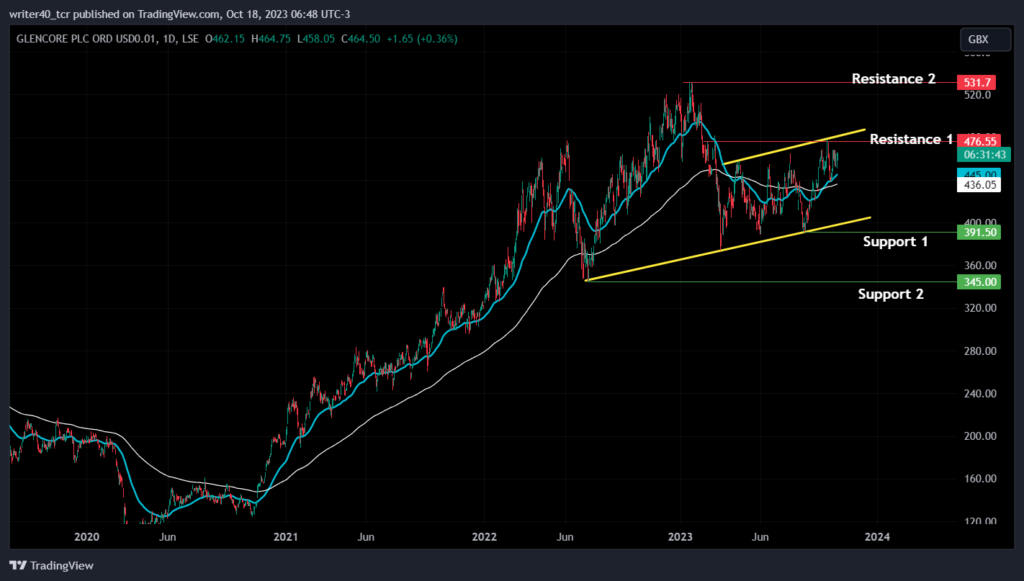Image resolution: width=1024 pixels, height=581 pixels.
Task: Click the 06:31:43 countdown tag
Action: (984, 155)
